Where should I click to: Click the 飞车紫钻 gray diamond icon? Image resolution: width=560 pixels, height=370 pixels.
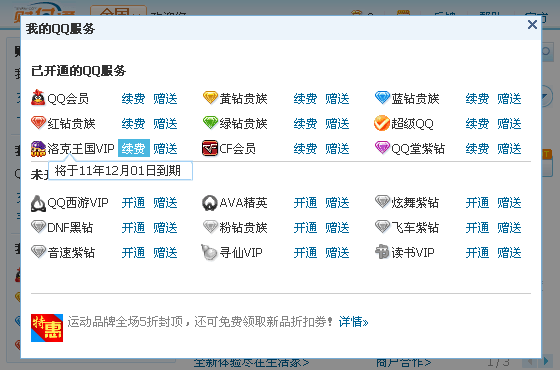(x=382, y=227)
